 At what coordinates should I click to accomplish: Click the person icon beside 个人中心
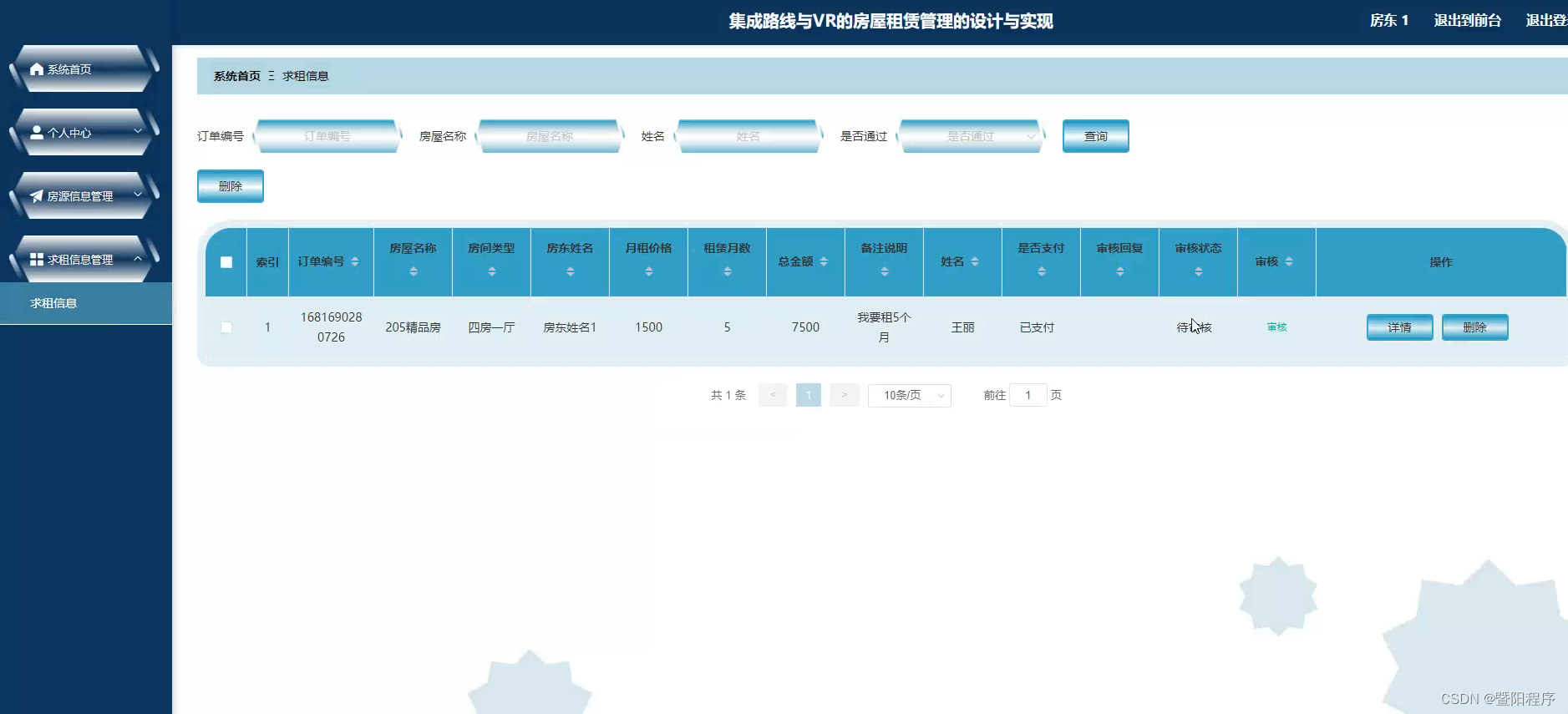(37, 133)
